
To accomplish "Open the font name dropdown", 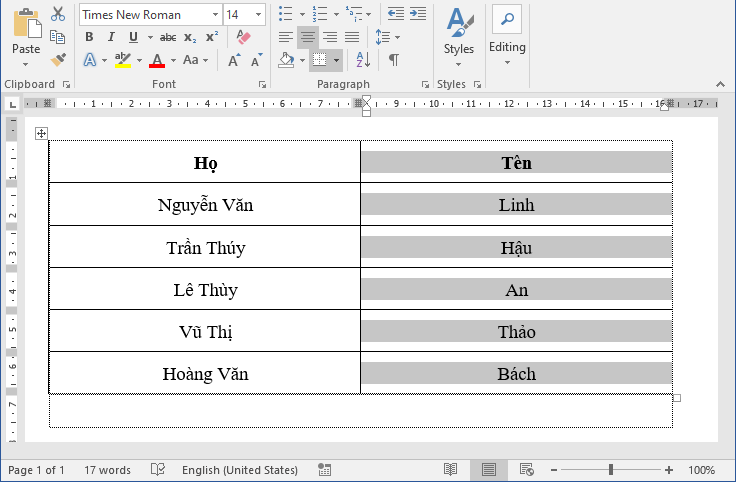I will point(215,15).
